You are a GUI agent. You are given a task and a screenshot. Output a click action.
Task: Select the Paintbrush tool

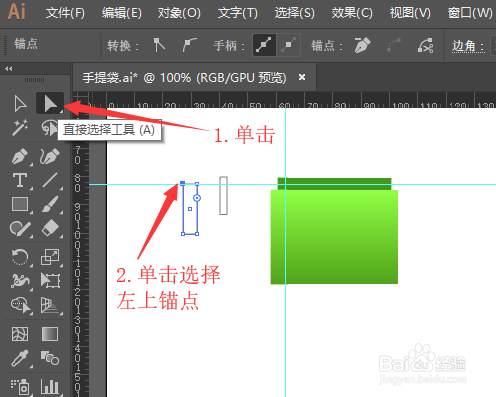[x=50, y=204]
